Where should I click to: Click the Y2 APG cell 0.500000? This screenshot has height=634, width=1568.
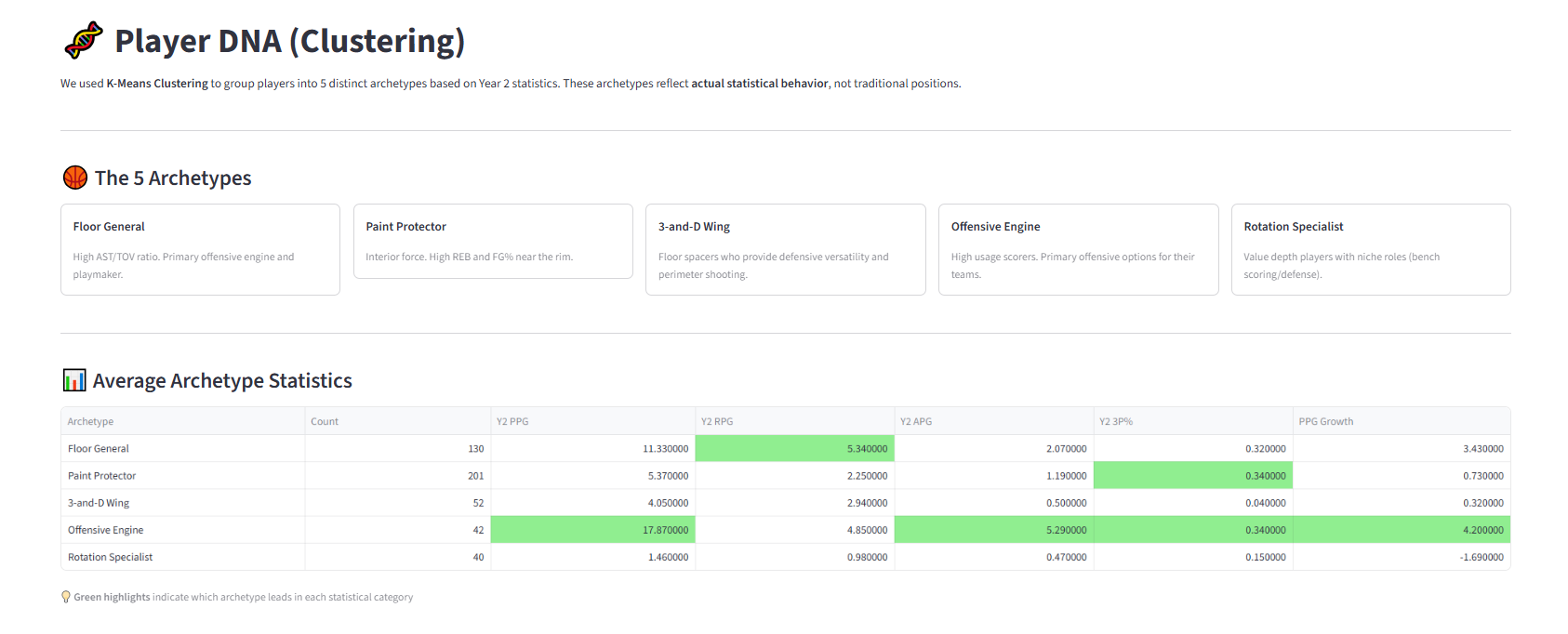(993, 503)
